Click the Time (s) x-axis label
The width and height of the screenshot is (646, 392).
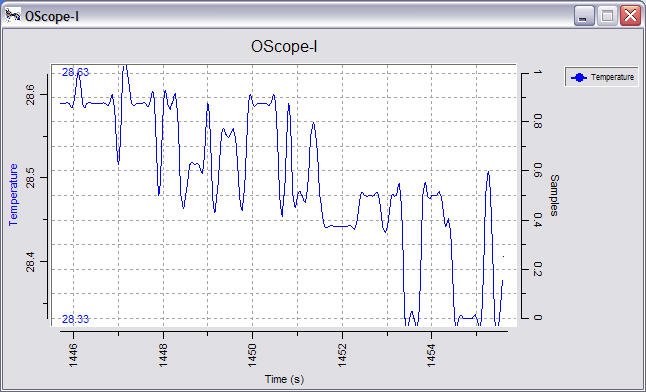click(284, 379)
